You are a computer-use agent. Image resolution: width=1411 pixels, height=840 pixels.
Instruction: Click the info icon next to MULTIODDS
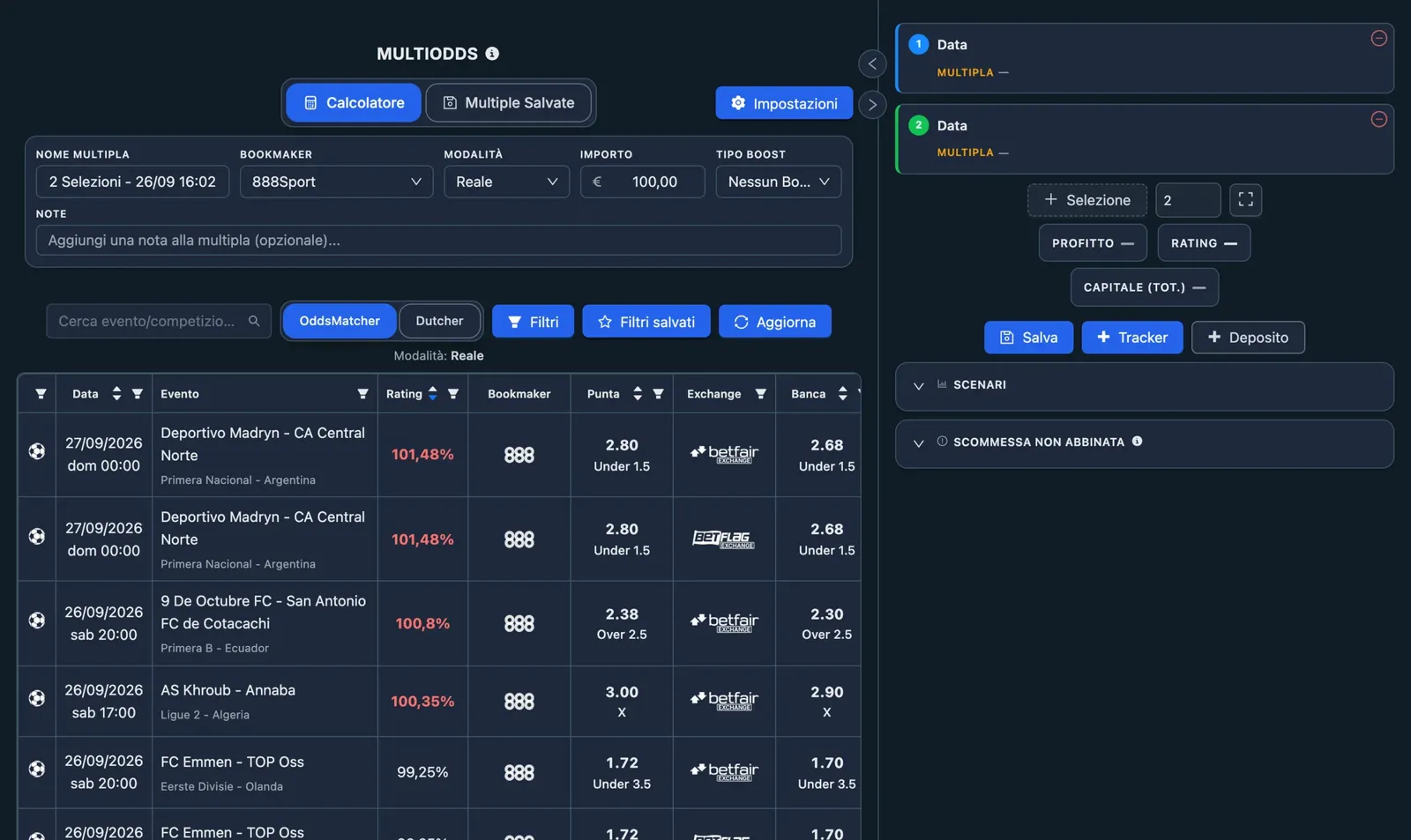click(492, 54)
